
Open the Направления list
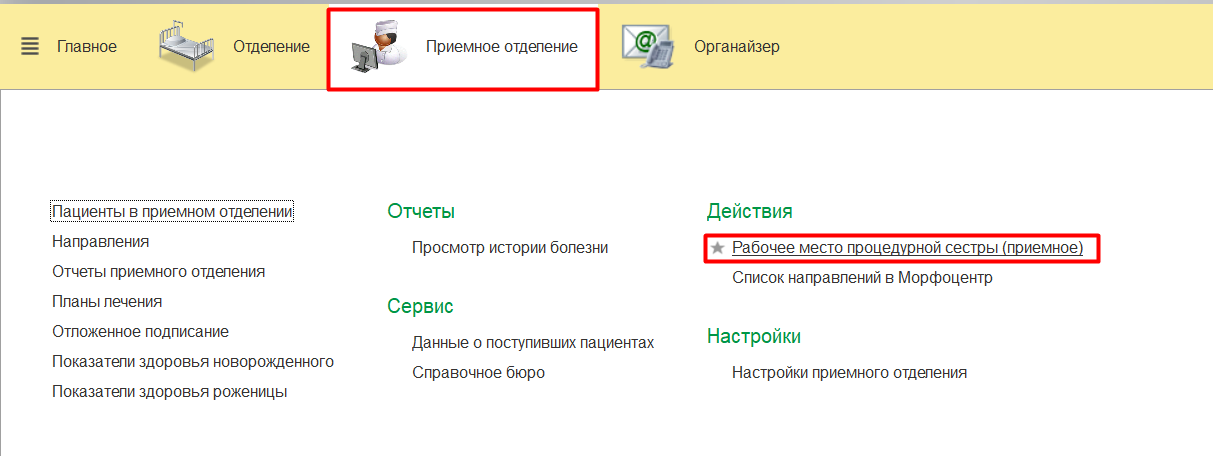tap(100, 241)
